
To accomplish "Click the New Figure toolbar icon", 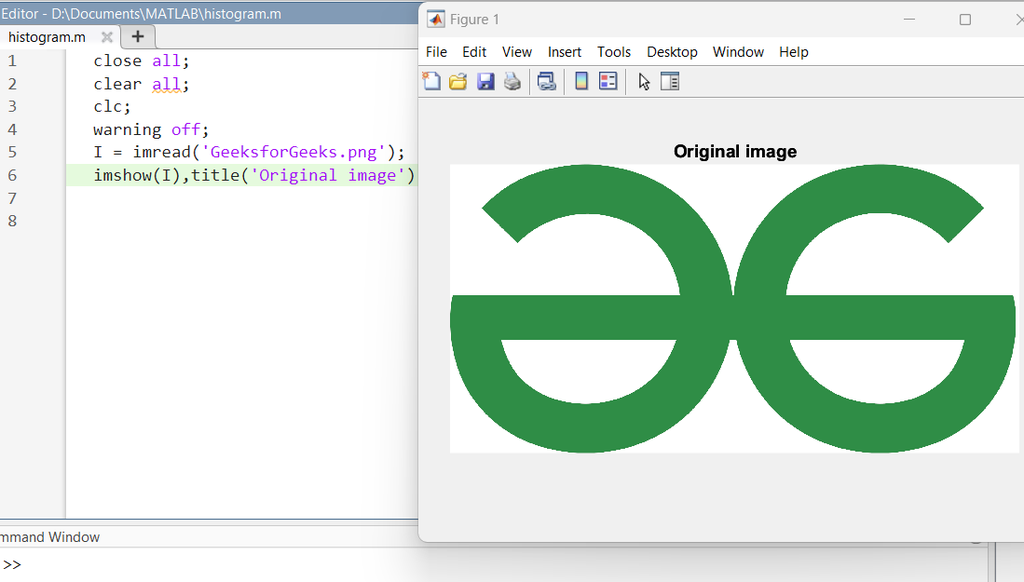I will tap(432, 82).
